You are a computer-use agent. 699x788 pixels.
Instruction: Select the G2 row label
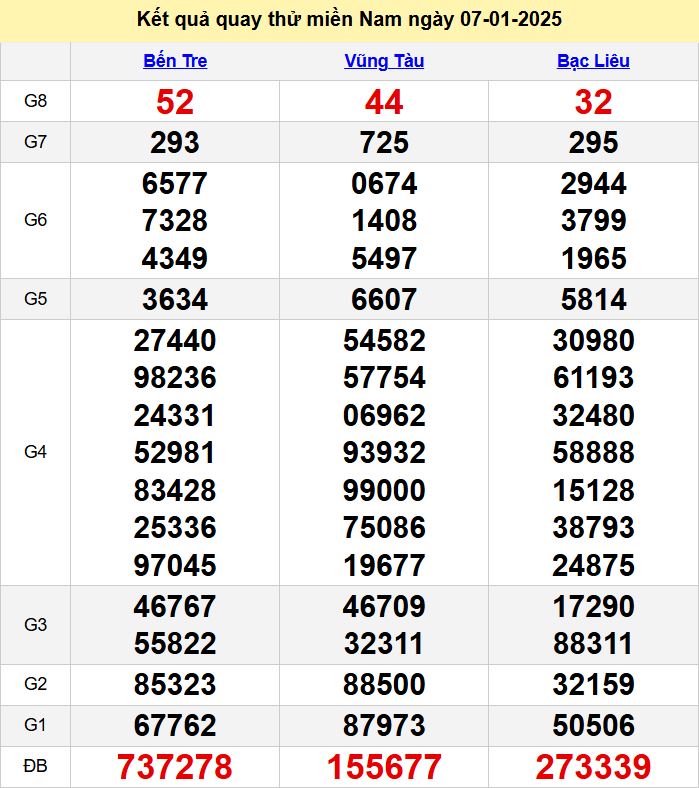pos(35,684)
